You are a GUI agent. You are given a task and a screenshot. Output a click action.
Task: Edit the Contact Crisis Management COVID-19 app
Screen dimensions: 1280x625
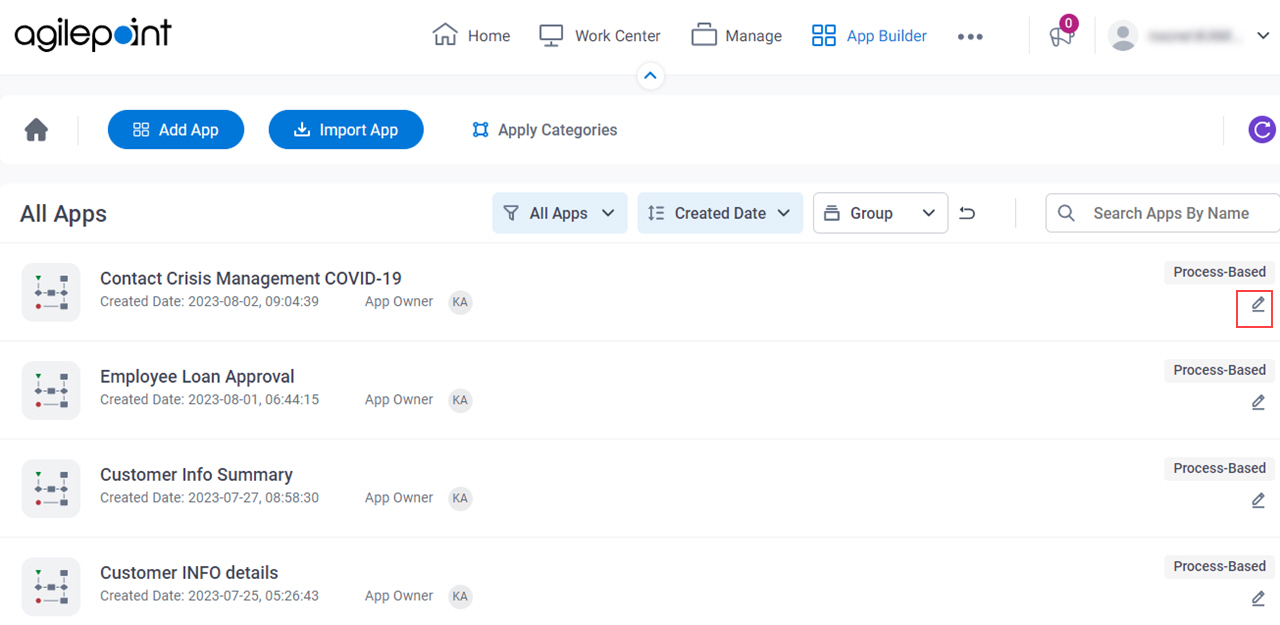[x=1258, y=305]
